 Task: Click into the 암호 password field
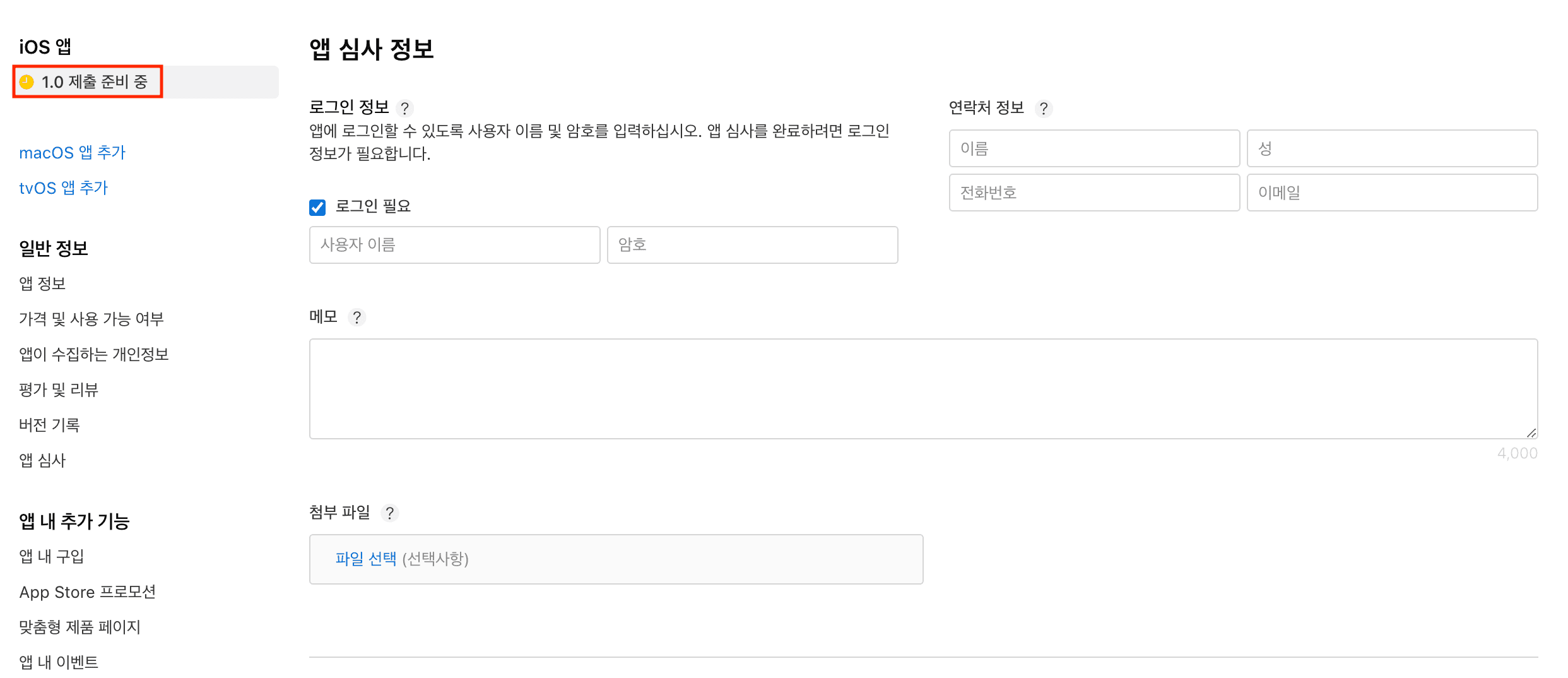tap(752, 245)
